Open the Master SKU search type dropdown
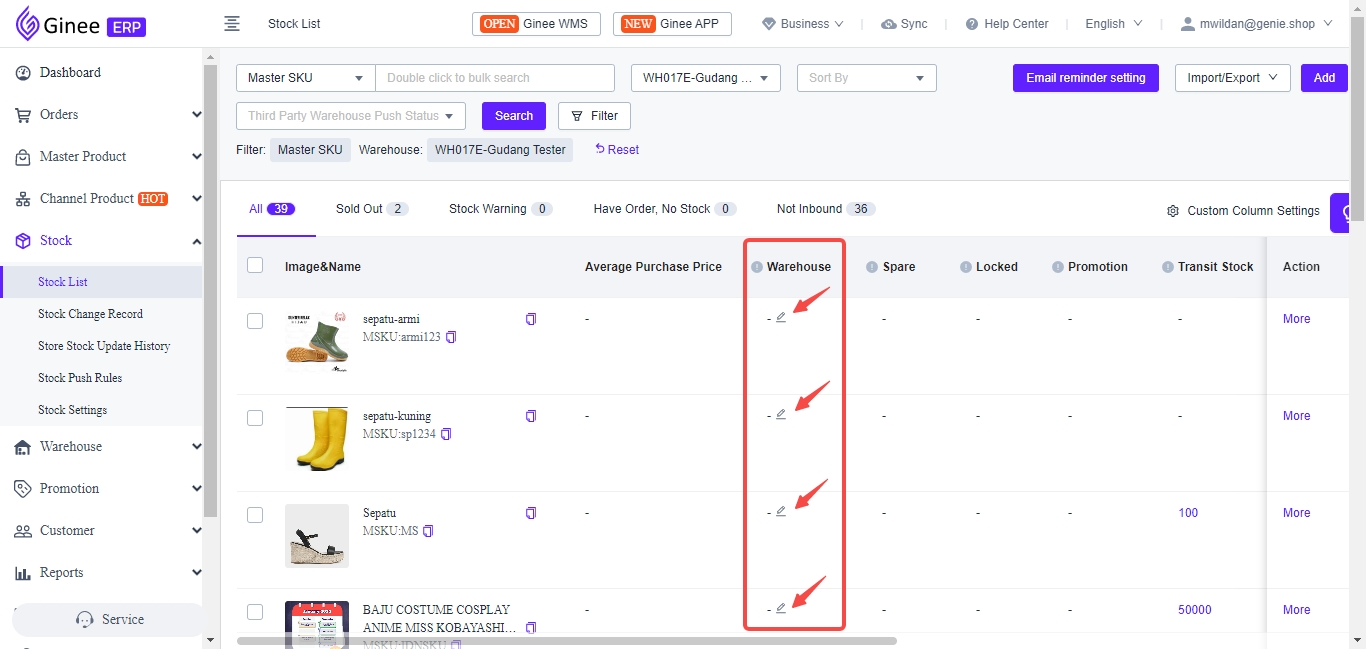Viewport: 1366px width, 649px height. pos(306,78)
